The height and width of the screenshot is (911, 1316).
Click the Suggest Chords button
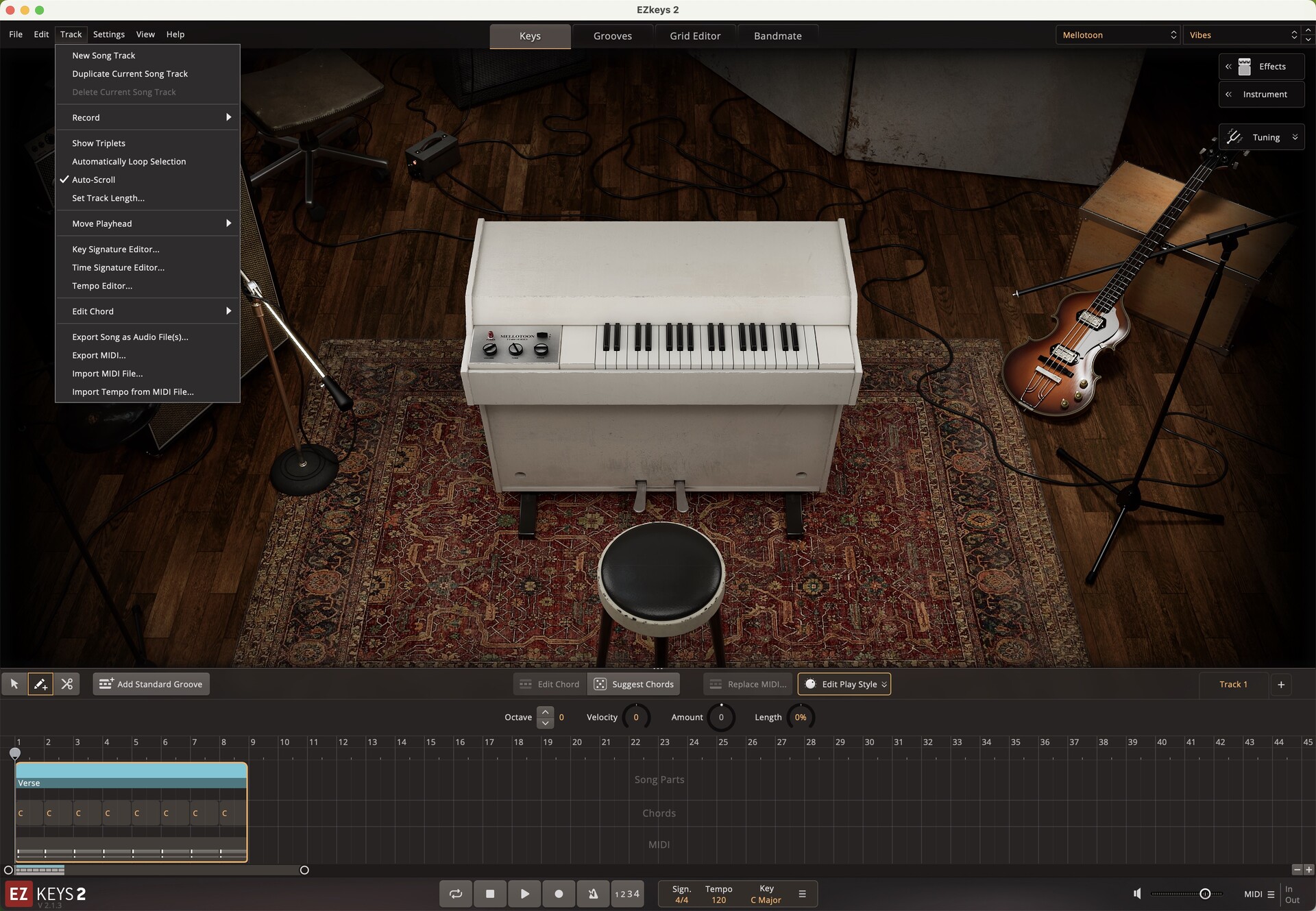[634, 684]
